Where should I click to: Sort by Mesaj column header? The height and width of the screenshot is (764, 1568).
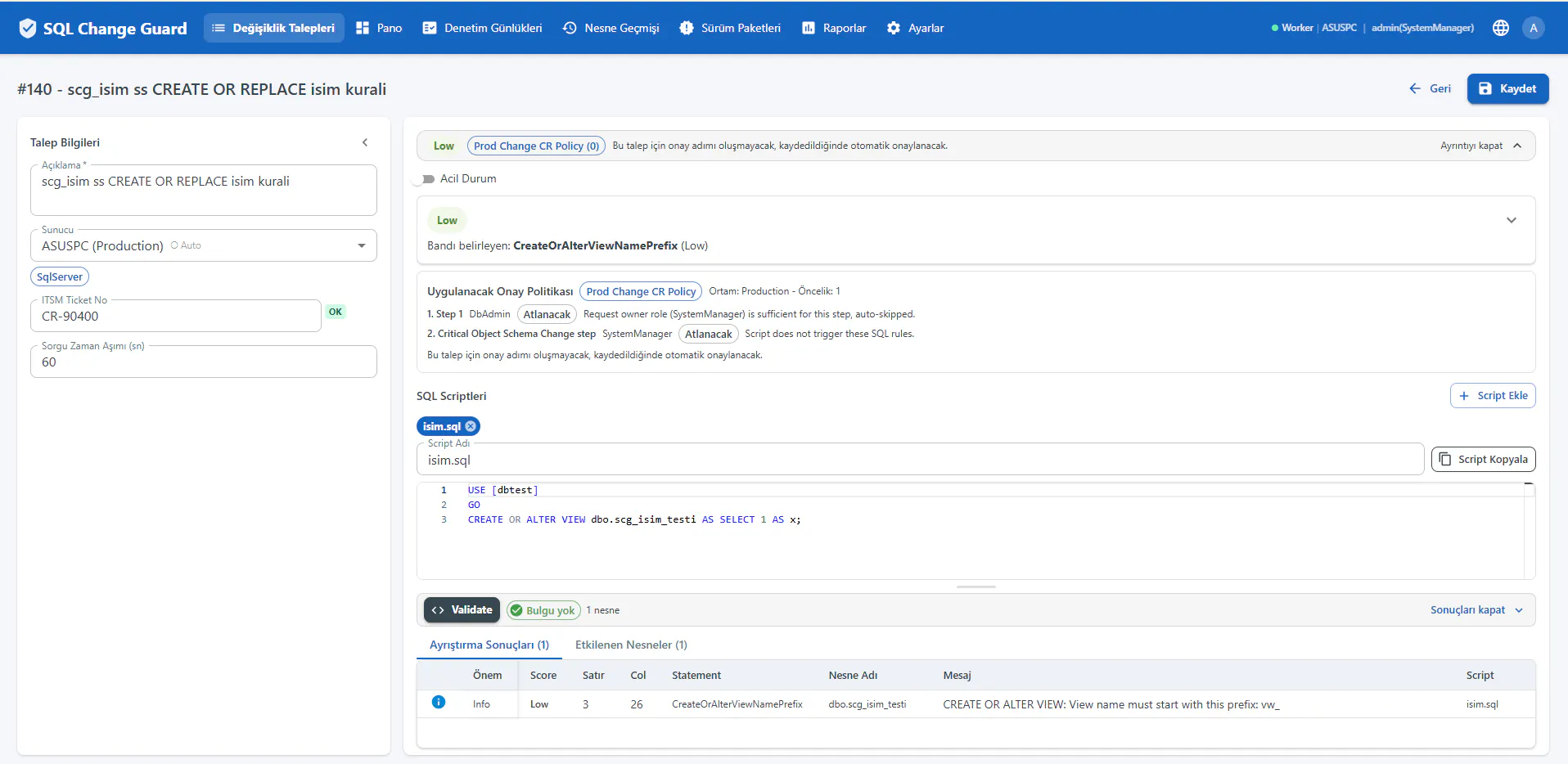[x=957, y=675]
